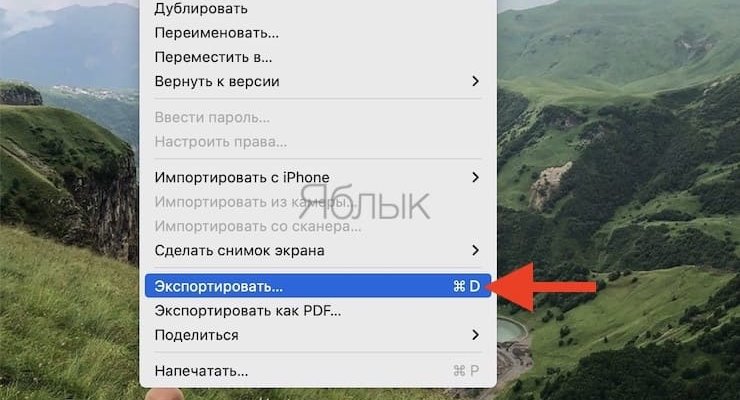The width and height of the screenshot is (740, 400).
Task: Select the disabled Импортировать со сканера… item
Action: tap(318, 226)
